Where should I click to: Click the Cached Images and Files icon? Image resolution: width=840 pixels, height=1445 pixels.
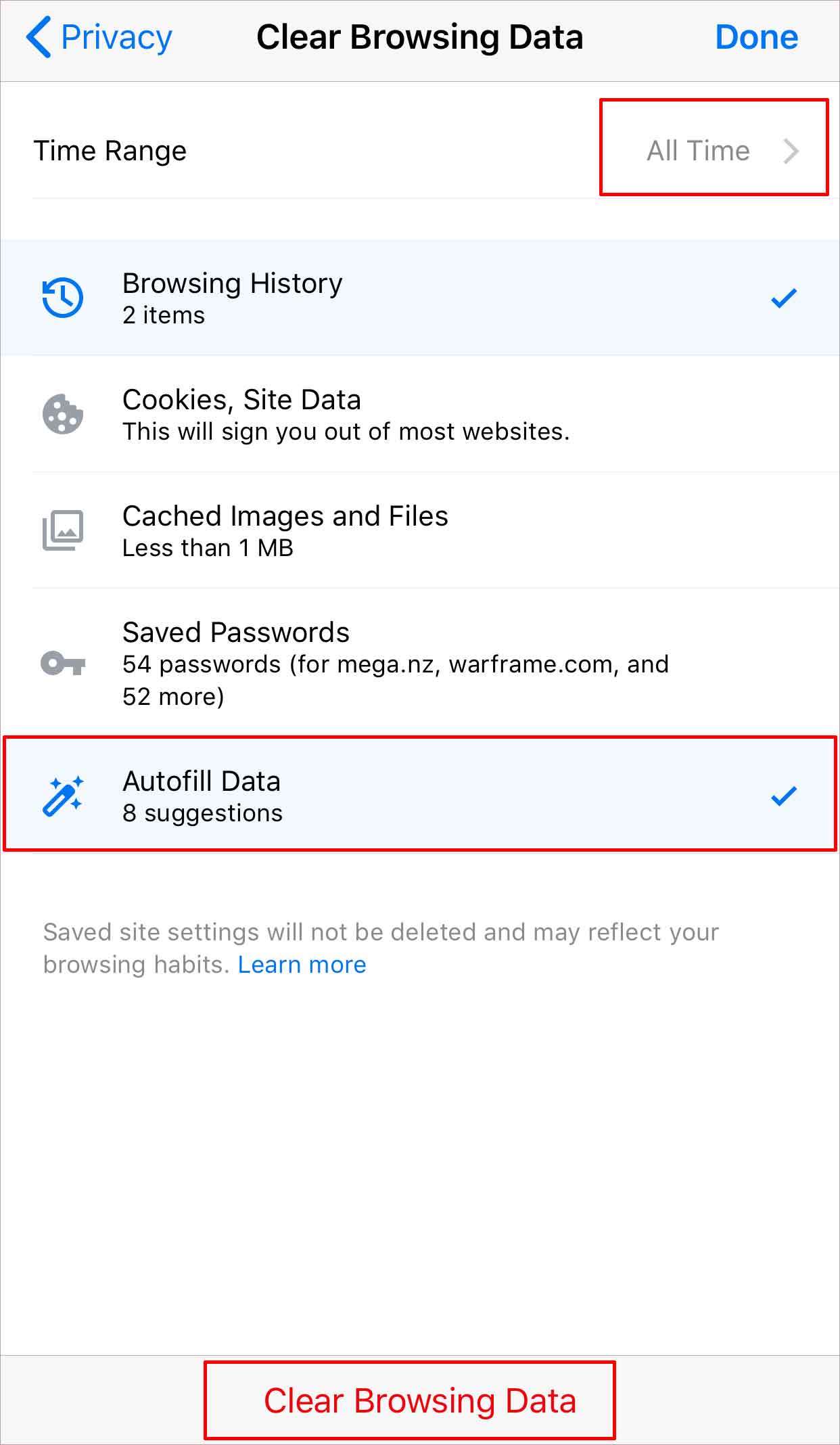62,530
